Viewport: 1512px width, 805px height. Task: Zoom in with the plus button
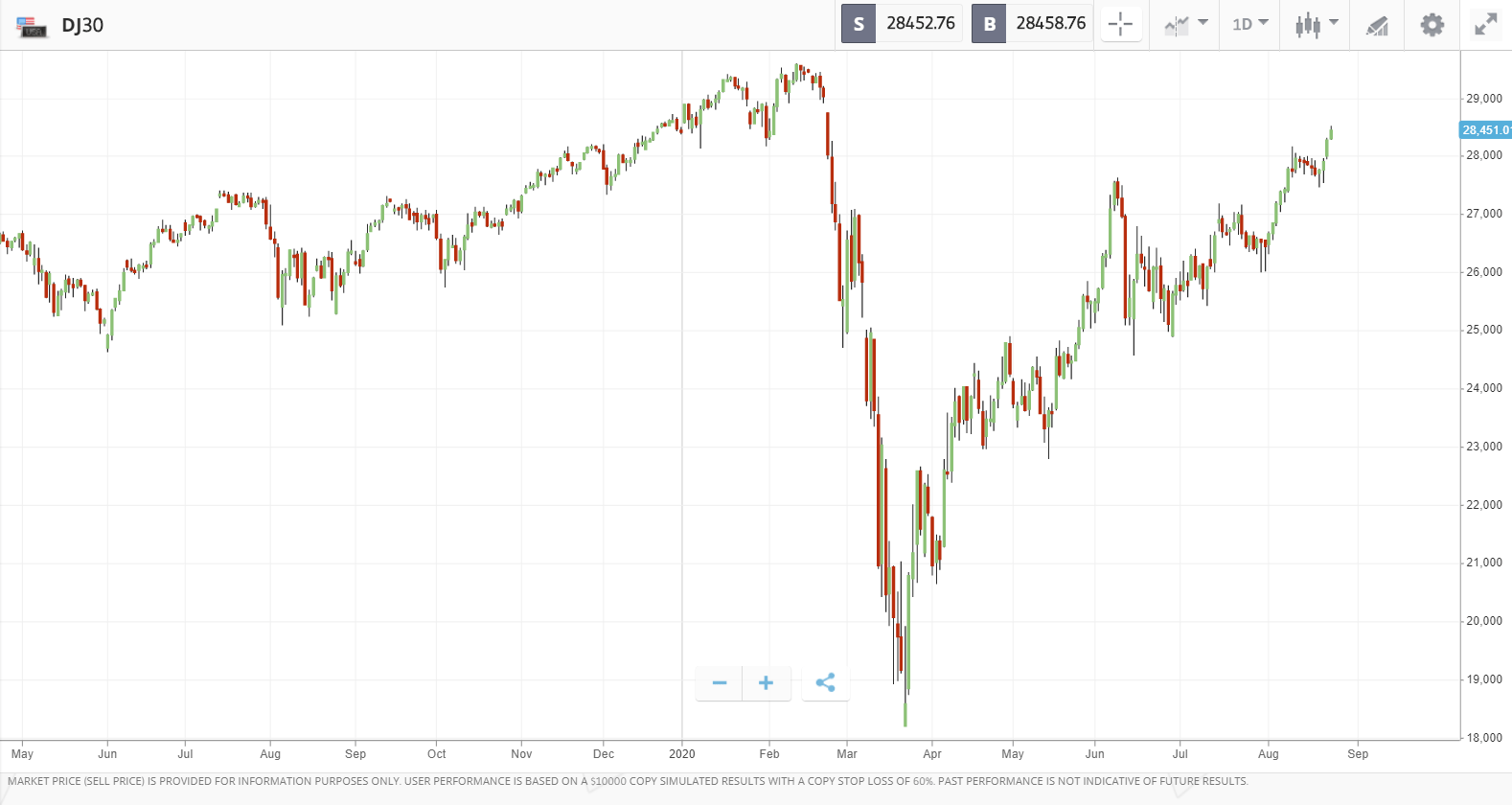click(x=767, y=682)
